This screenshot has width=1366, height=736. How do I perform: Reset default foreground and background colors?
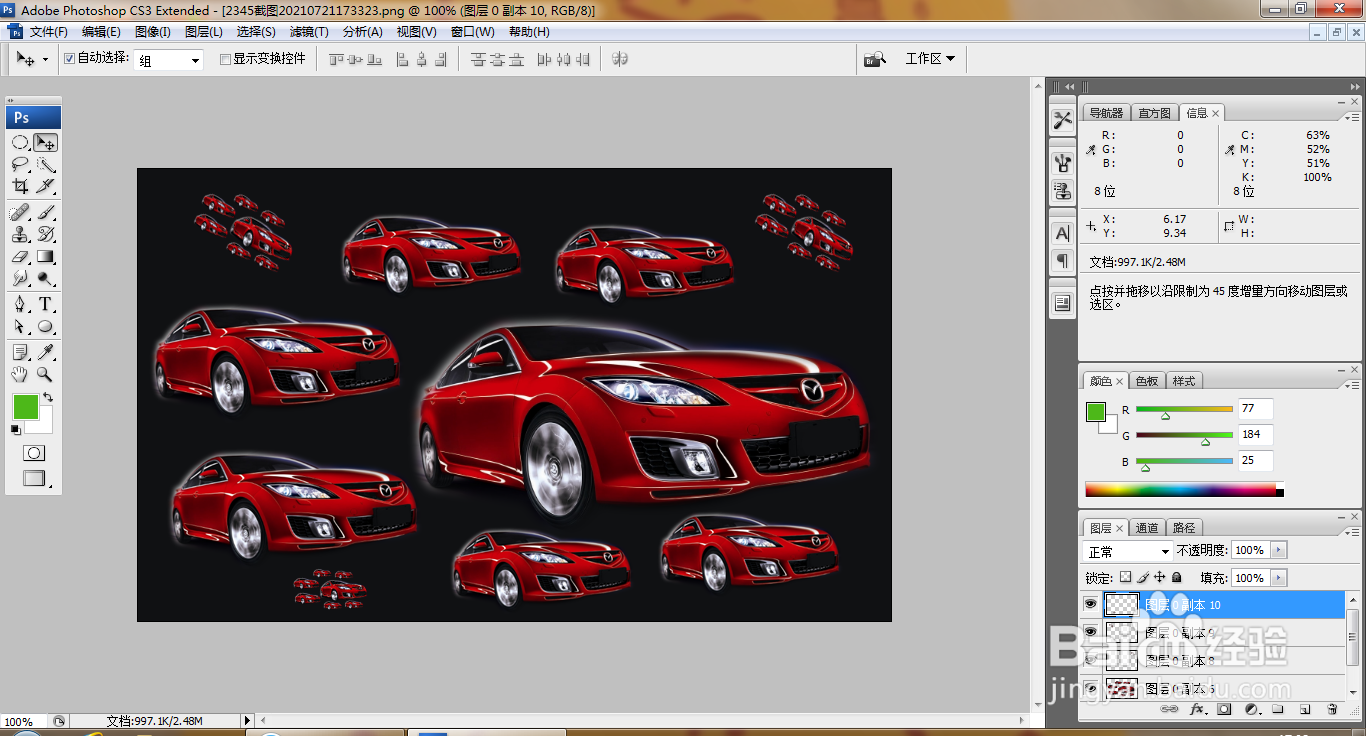(x=15, y=430)
